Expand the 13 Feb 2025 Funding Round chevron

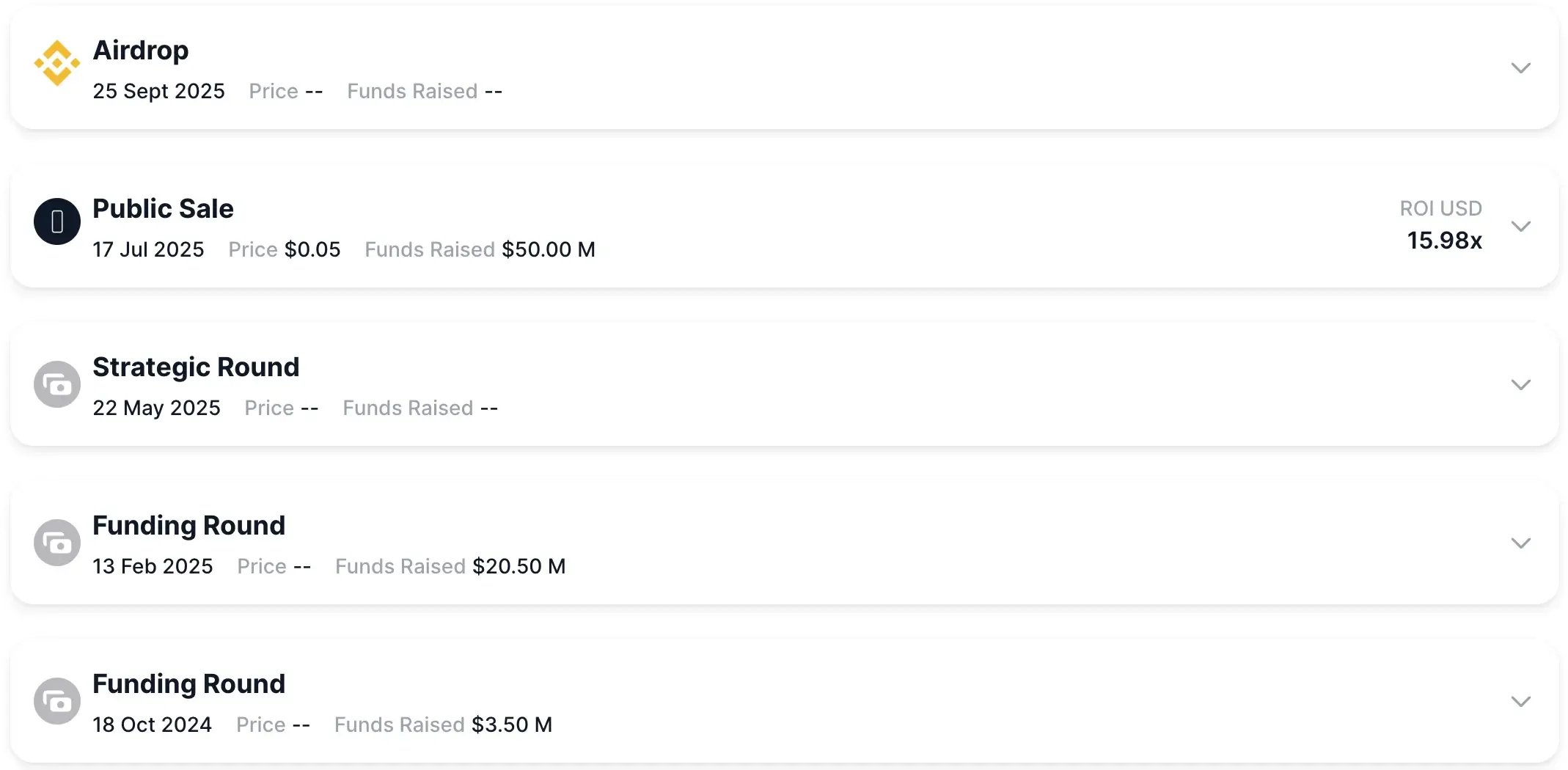pos(1520,543)
